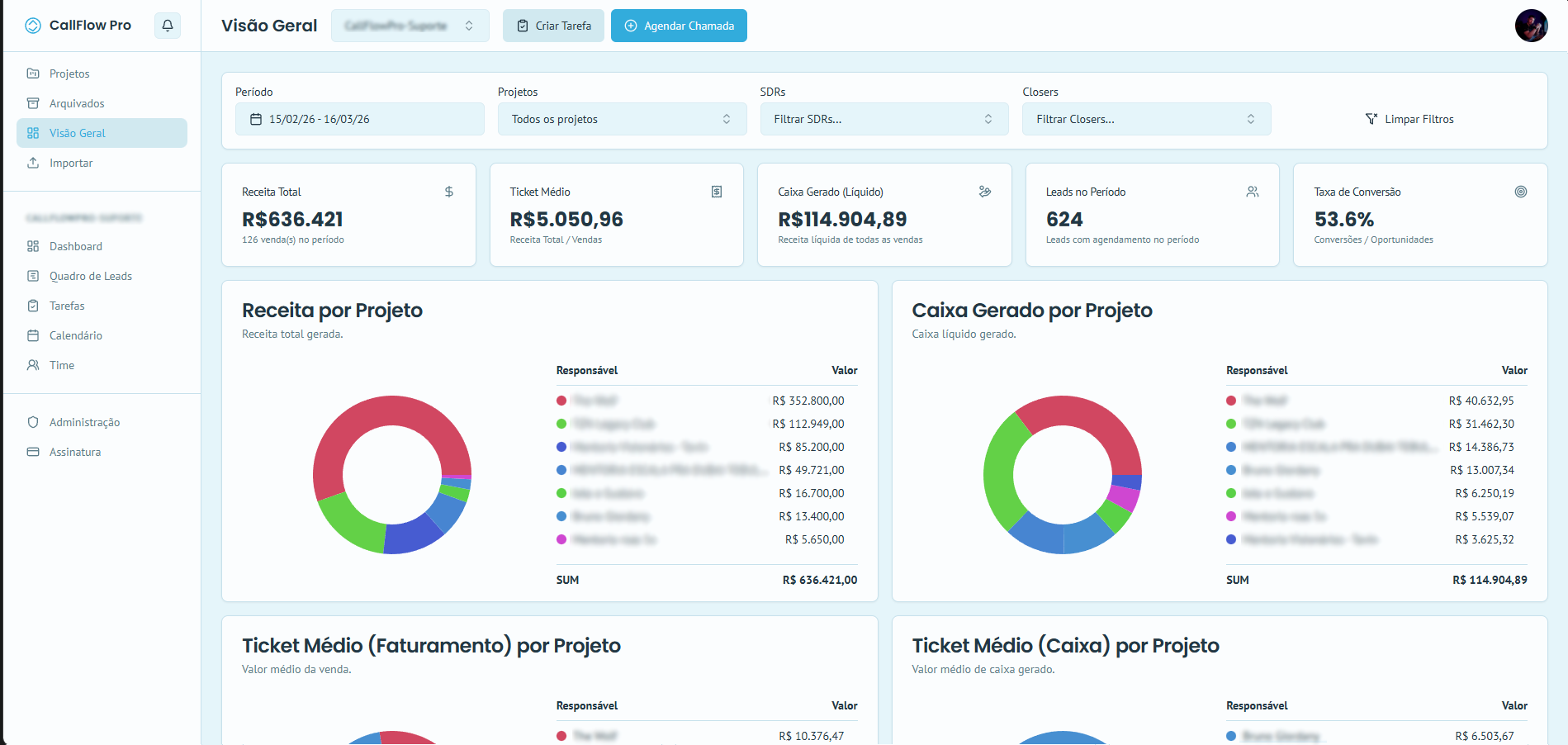Click the Leads no Período value 624

(x=1064, y=219)
